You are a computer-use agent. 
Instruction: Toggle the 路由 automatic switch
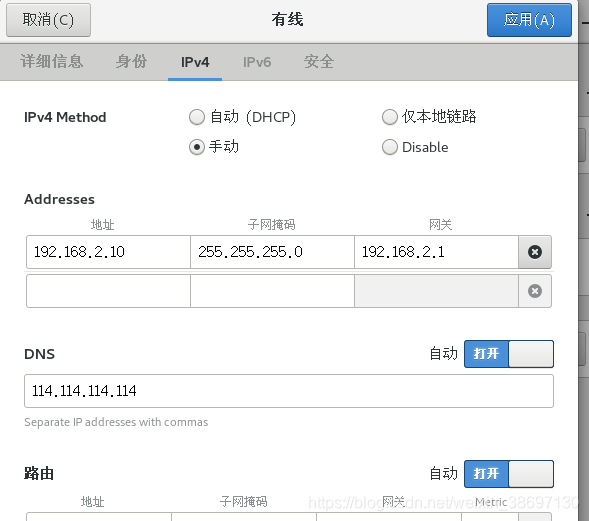click(x=509, y=474)
